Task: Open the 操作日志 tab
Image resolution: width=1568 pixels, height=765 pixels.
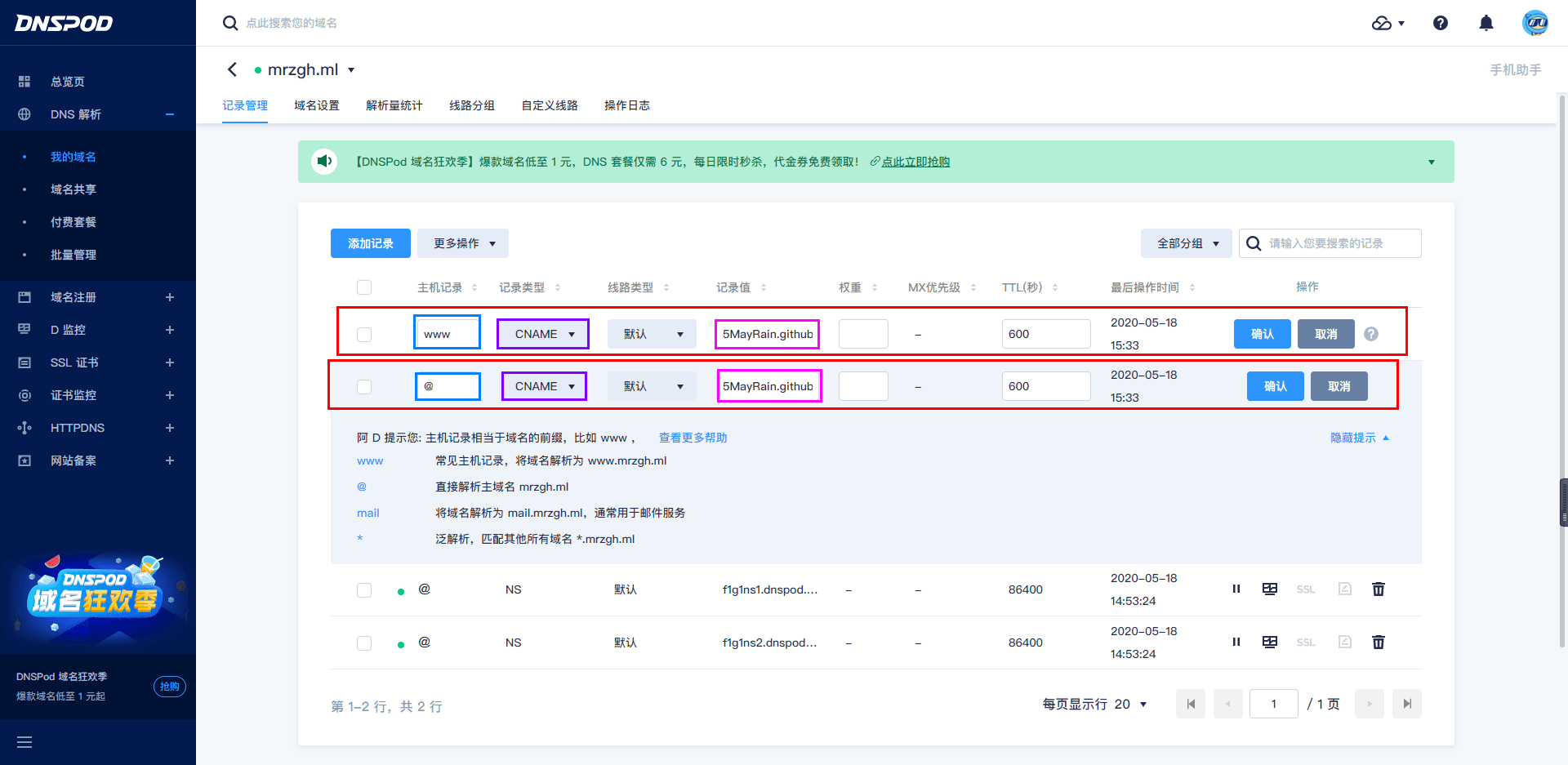Action: (626, 105)
